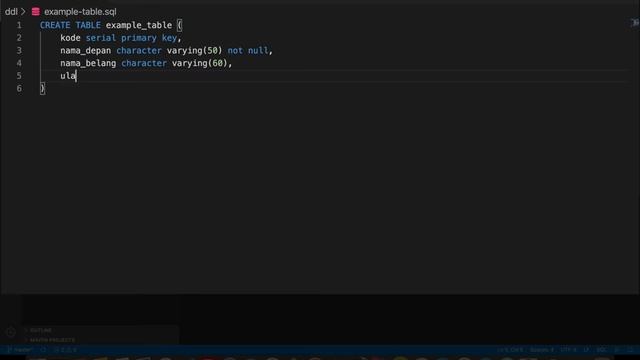Click the red database file icon in breadcrumb
Screen dimensions: 640x360
36,12
